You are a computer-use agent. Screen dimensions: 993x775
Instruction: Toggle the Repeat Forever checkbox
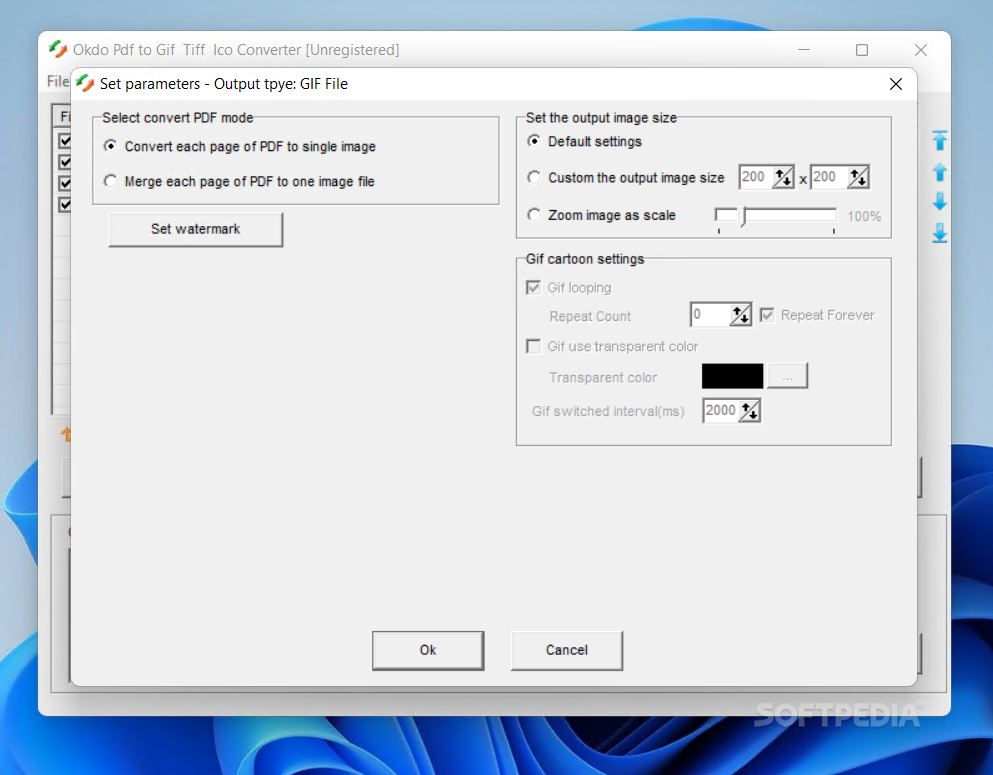pyautogui.click(x=767, y=315)
